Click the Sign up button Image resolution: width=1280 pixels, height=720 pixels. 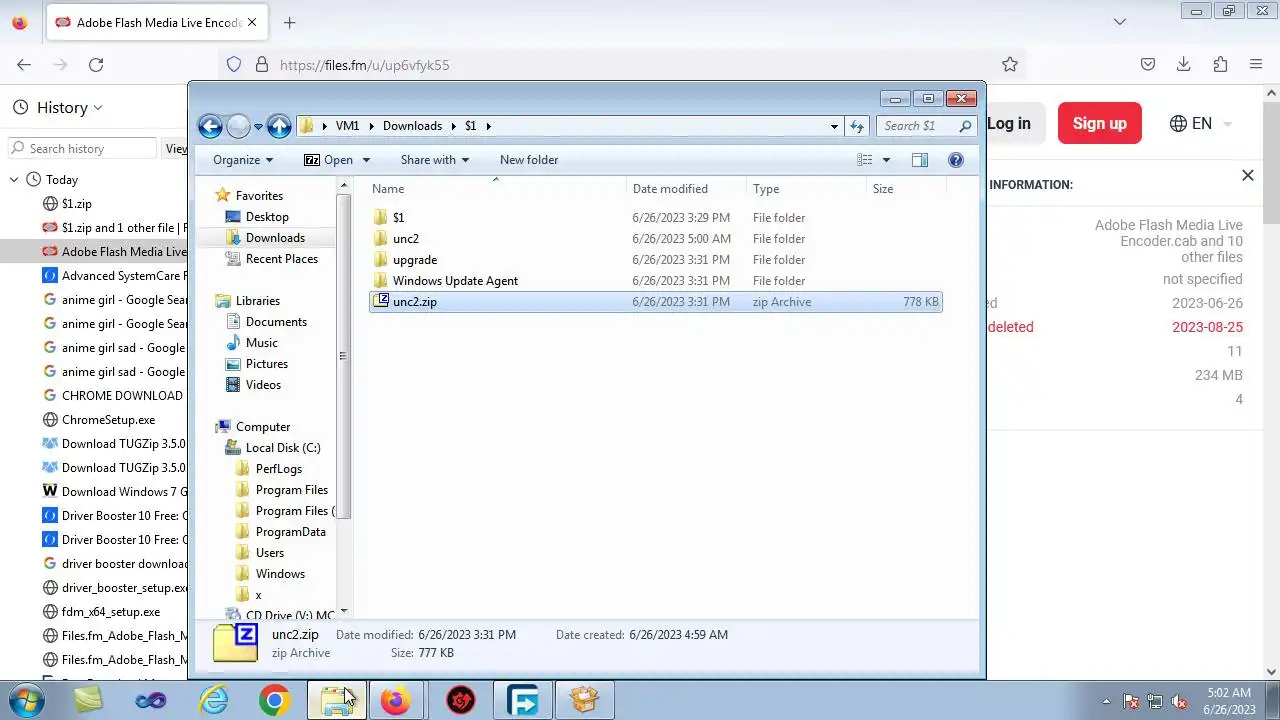[1100, 124]
